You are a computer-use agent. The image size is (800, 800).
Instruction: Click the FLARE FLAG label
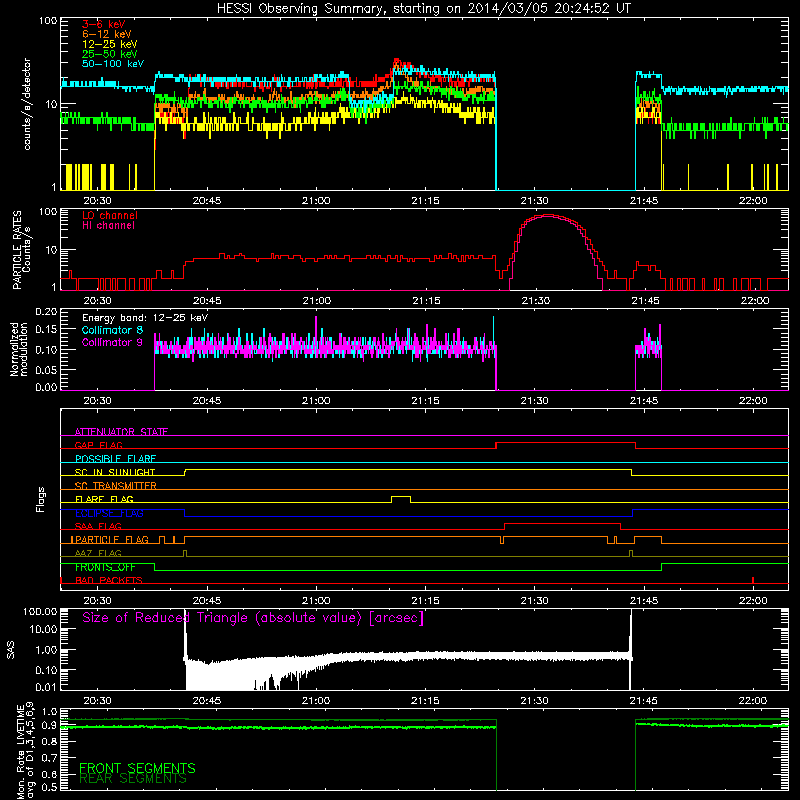click(x=104, y=499)
